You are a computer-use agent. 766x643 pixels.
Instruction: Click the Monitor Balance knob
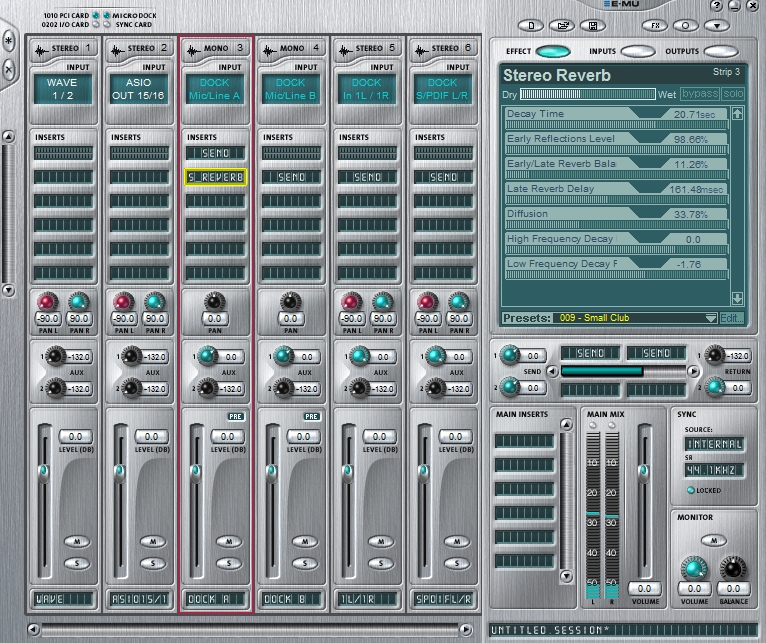(733, 568)
